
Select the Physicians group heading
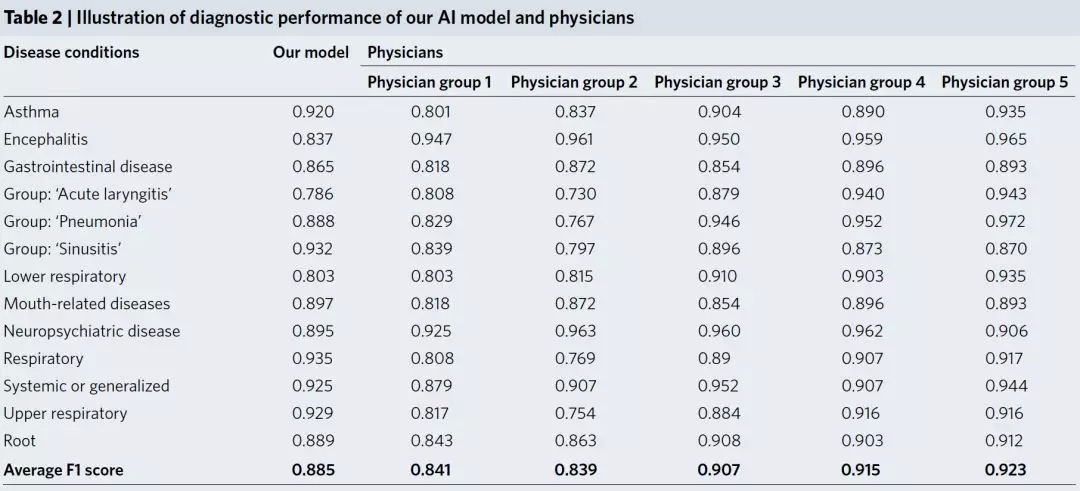pyautogui.click(x=405, y=52)
